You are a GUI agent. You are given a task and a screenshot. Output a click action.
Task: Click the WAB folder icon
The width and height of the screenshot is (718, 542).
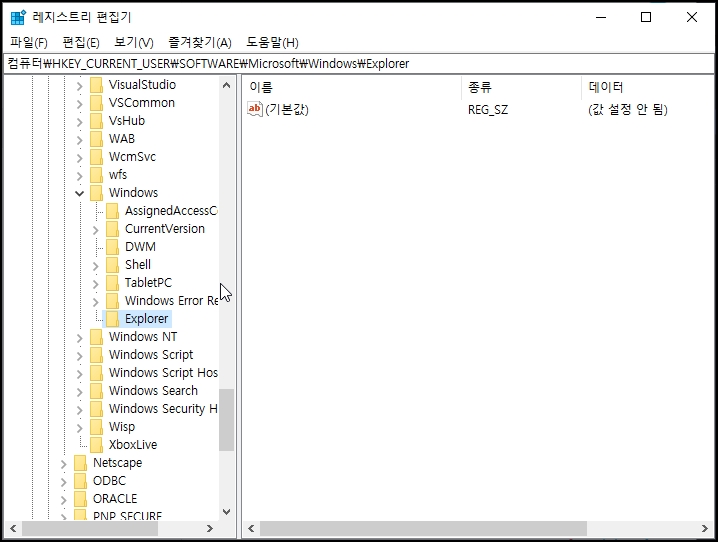pos(97,139)
